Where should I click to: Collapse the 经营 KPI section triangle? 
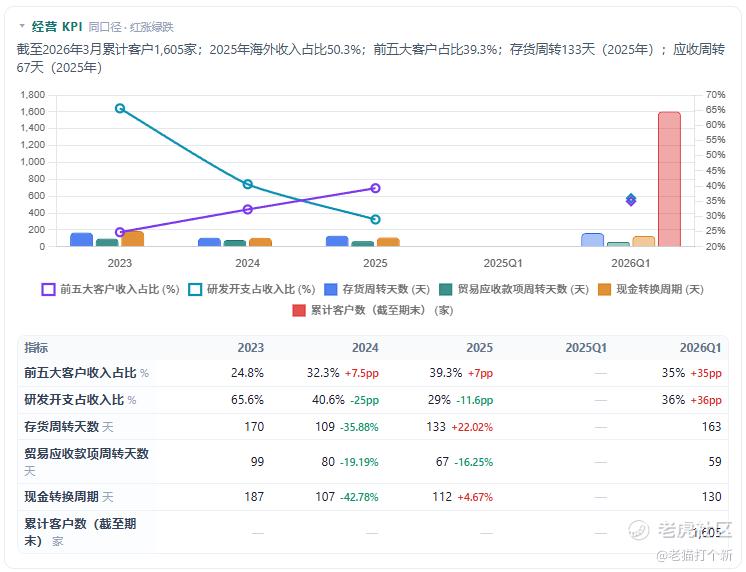(22, 26)
